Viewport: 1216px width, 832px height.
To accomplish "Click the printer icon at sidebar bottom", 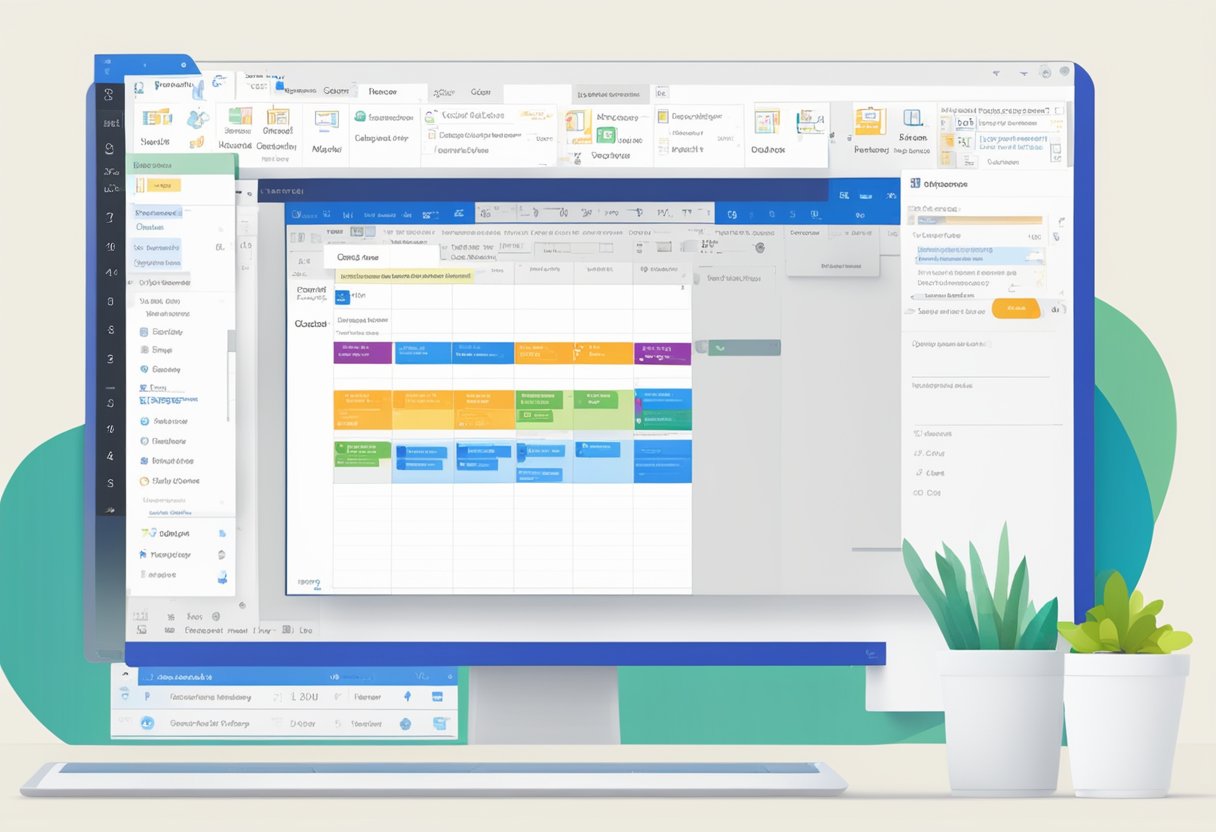I will (x=220, y=577).
